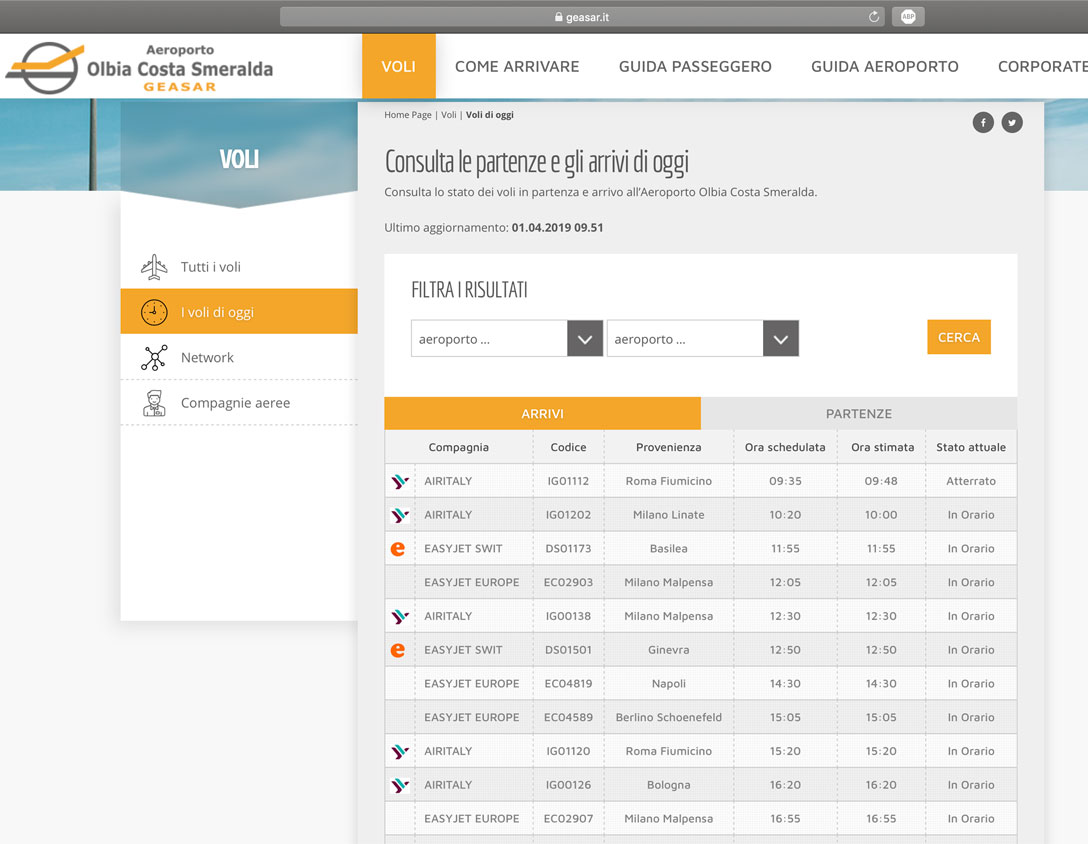Click estimated time 09:48
The width and height of the screenshot is (1088, 844).
881,481
